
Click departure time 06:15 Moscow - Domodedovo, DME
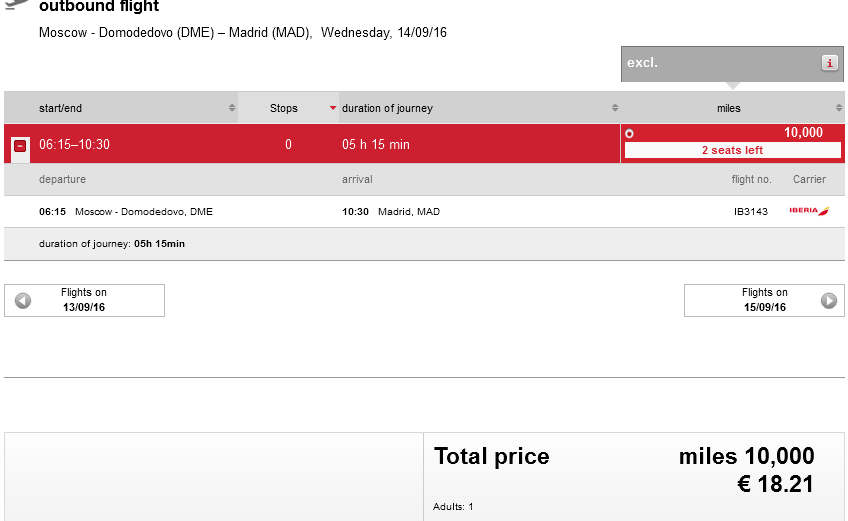coord(126,212)
